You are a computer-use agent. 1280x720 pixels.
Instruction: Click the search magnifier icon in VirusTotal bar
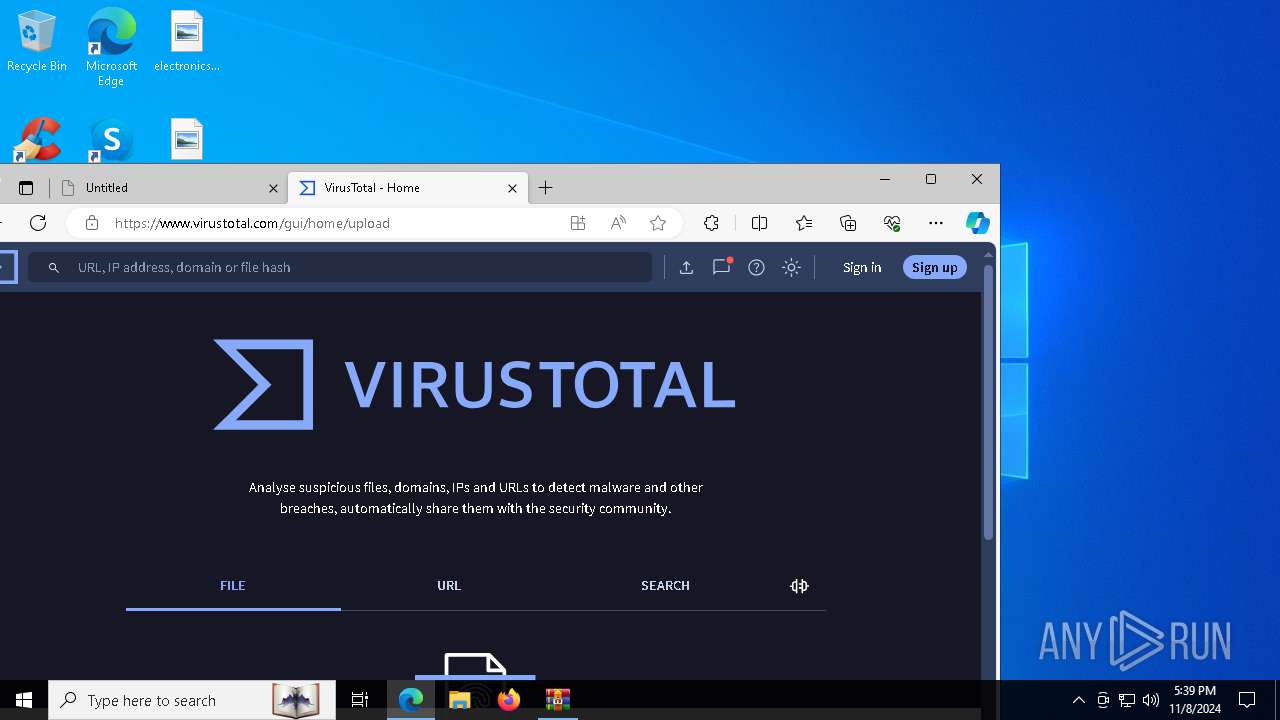pos(54,268)
